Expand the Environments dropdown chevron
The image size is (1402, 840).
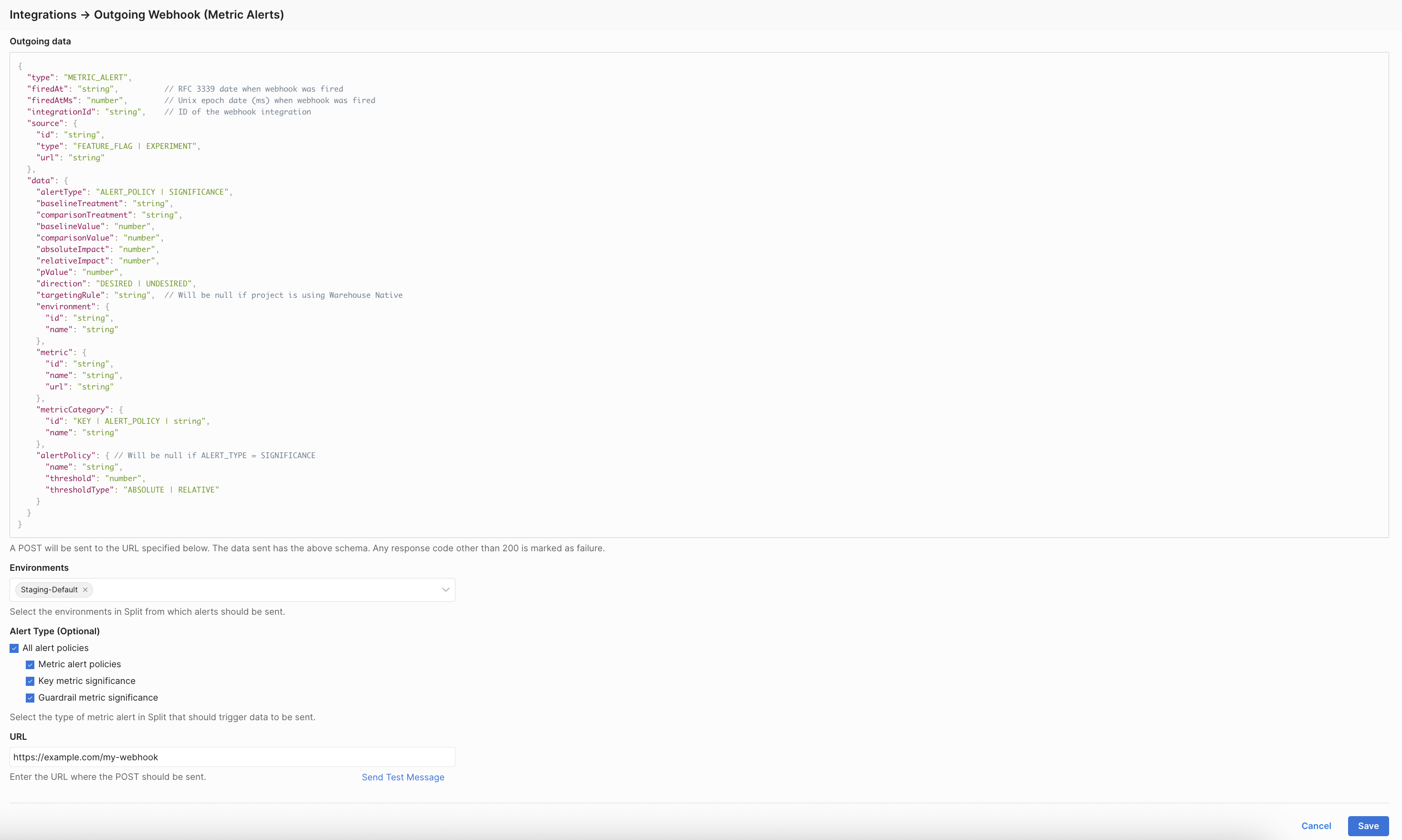445,590
